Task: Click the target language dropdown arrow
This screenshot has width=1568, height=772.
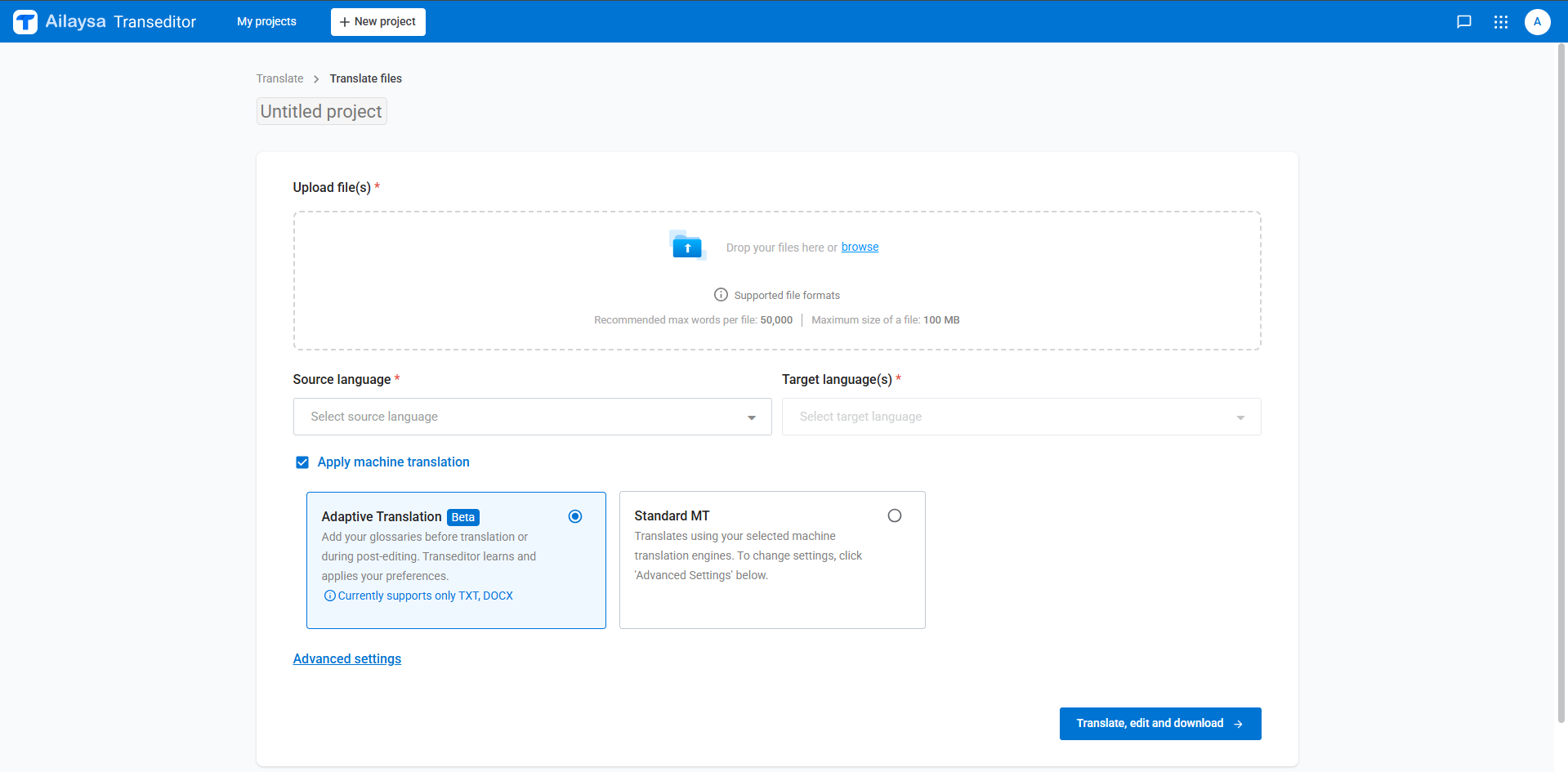Action: (1240, 417)
